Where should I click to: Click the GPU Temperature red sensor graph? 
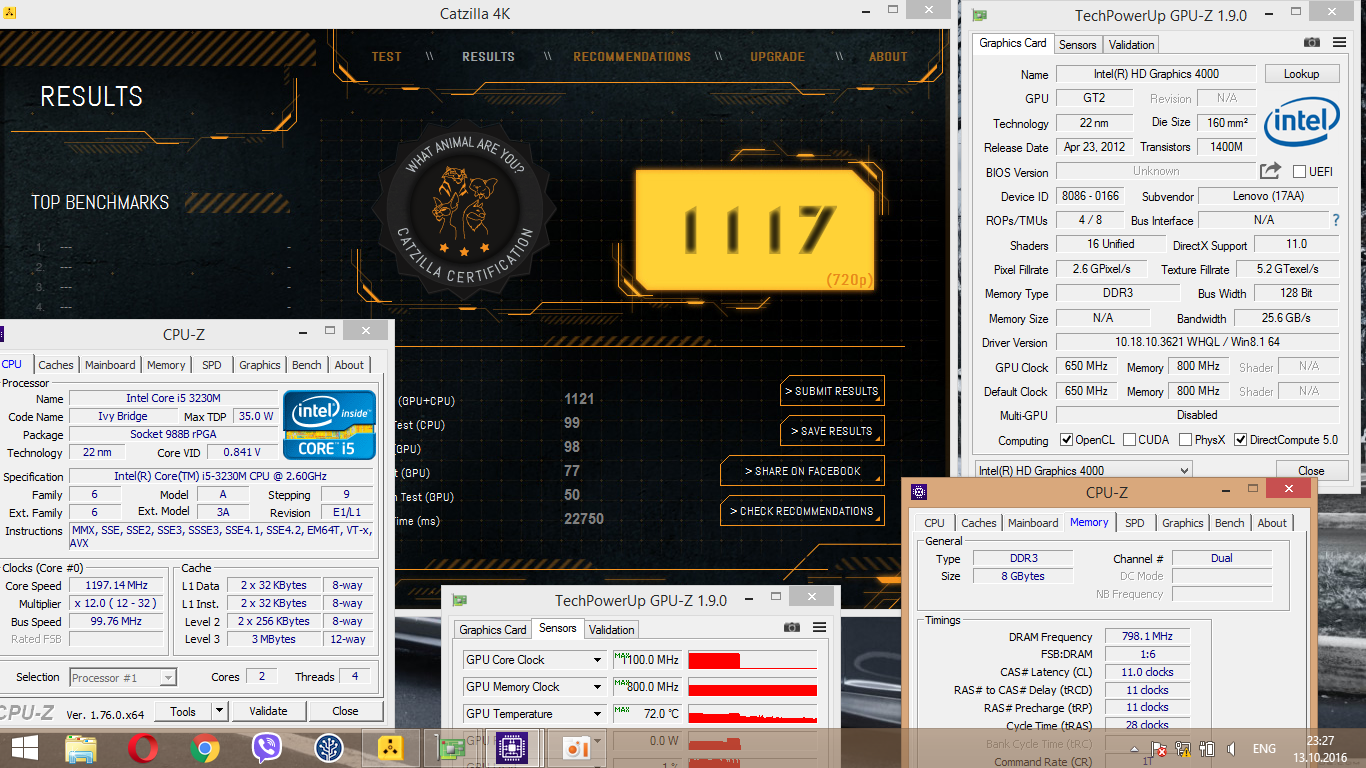click(x=753, y=714)
